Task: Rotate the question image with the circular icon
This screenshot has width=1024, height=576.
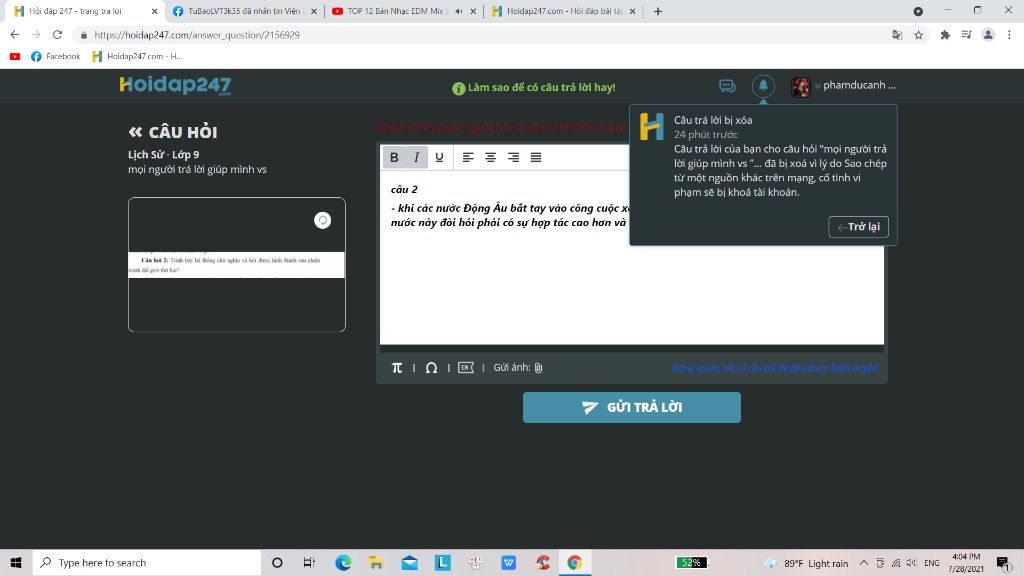Action: coord(322,220)
